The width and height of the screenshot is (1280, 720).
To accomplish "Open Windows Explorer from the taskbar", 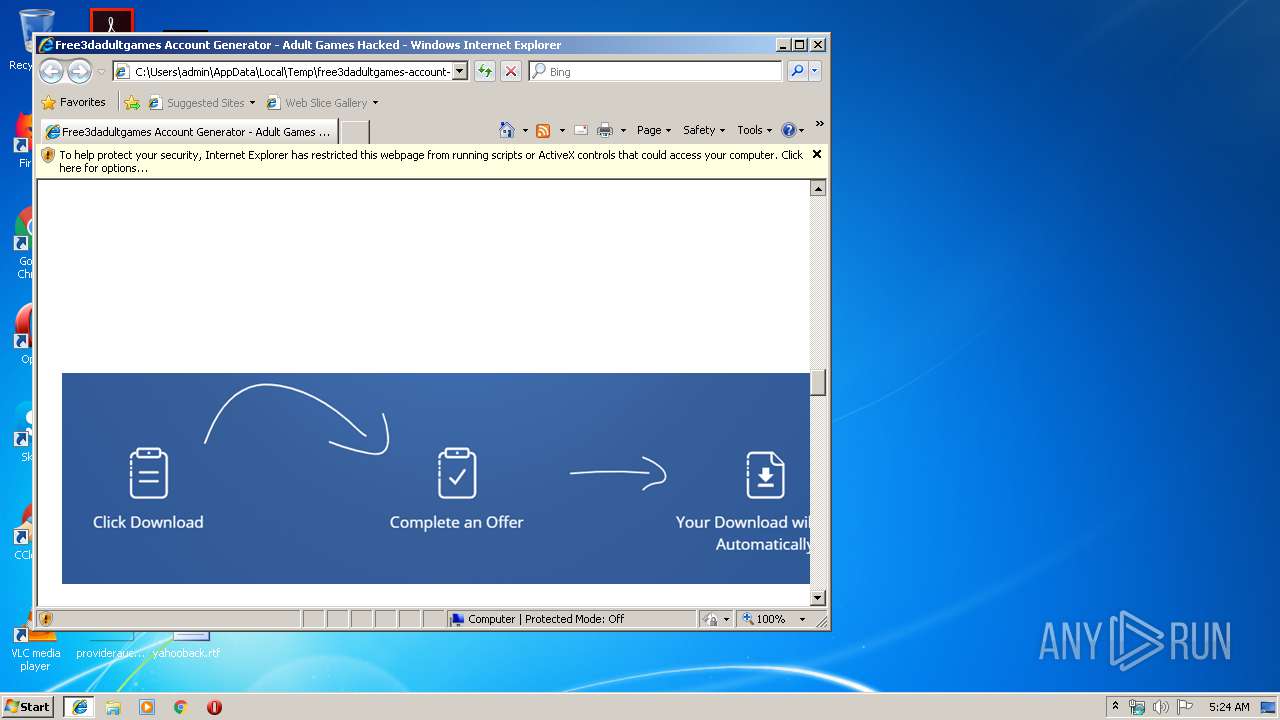I will tap(113, 707).
